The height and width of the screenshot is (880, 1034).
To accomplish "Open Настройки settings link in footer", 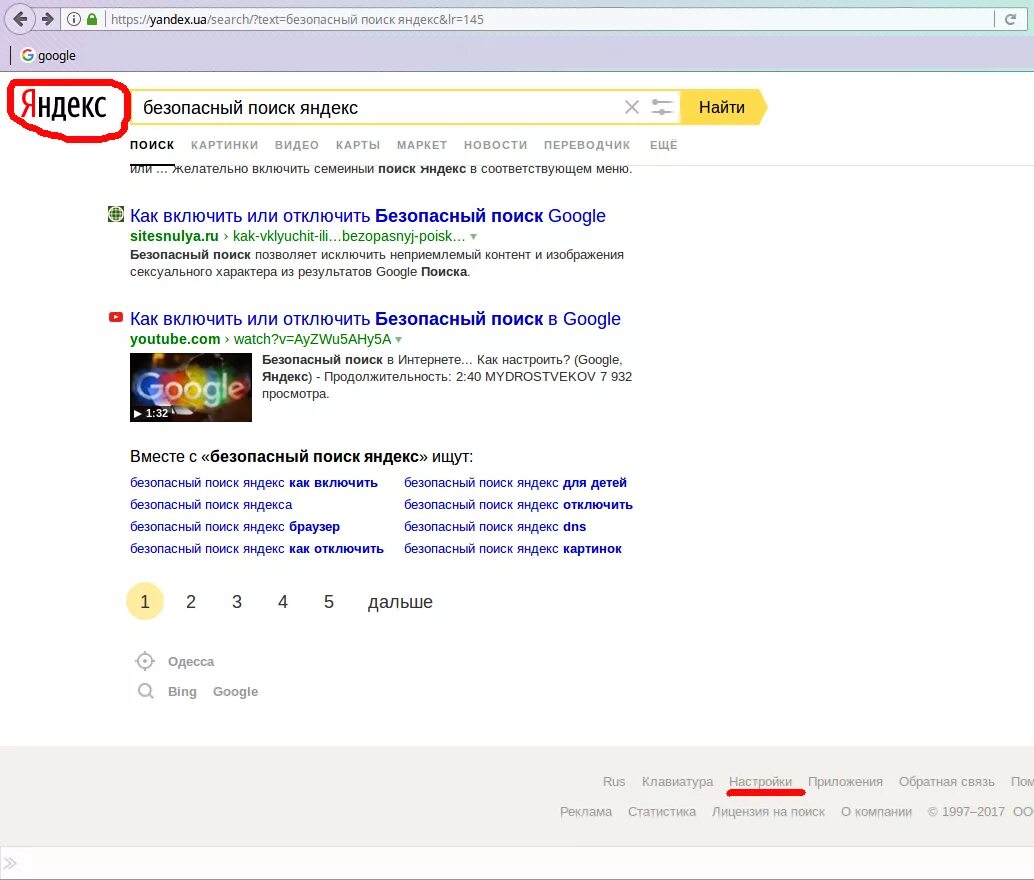I will [760, 781].
